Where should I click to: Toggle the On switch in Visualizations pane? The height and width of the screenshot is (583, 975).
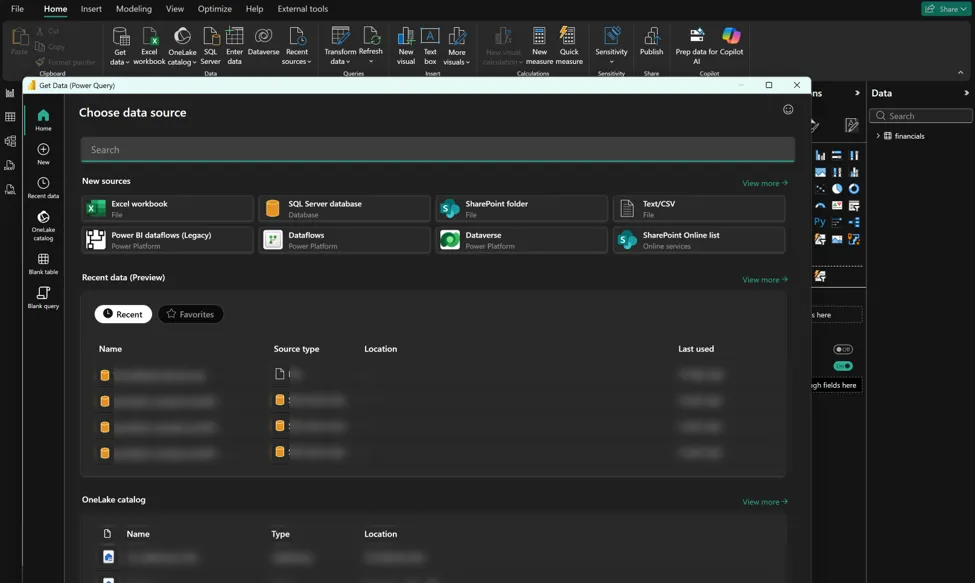pos(843,366)
